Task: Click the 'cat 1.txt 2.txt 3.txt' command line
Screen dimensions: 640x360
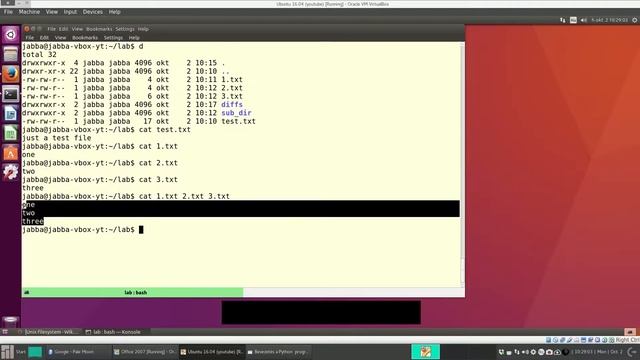Action: tap(184, 196)
